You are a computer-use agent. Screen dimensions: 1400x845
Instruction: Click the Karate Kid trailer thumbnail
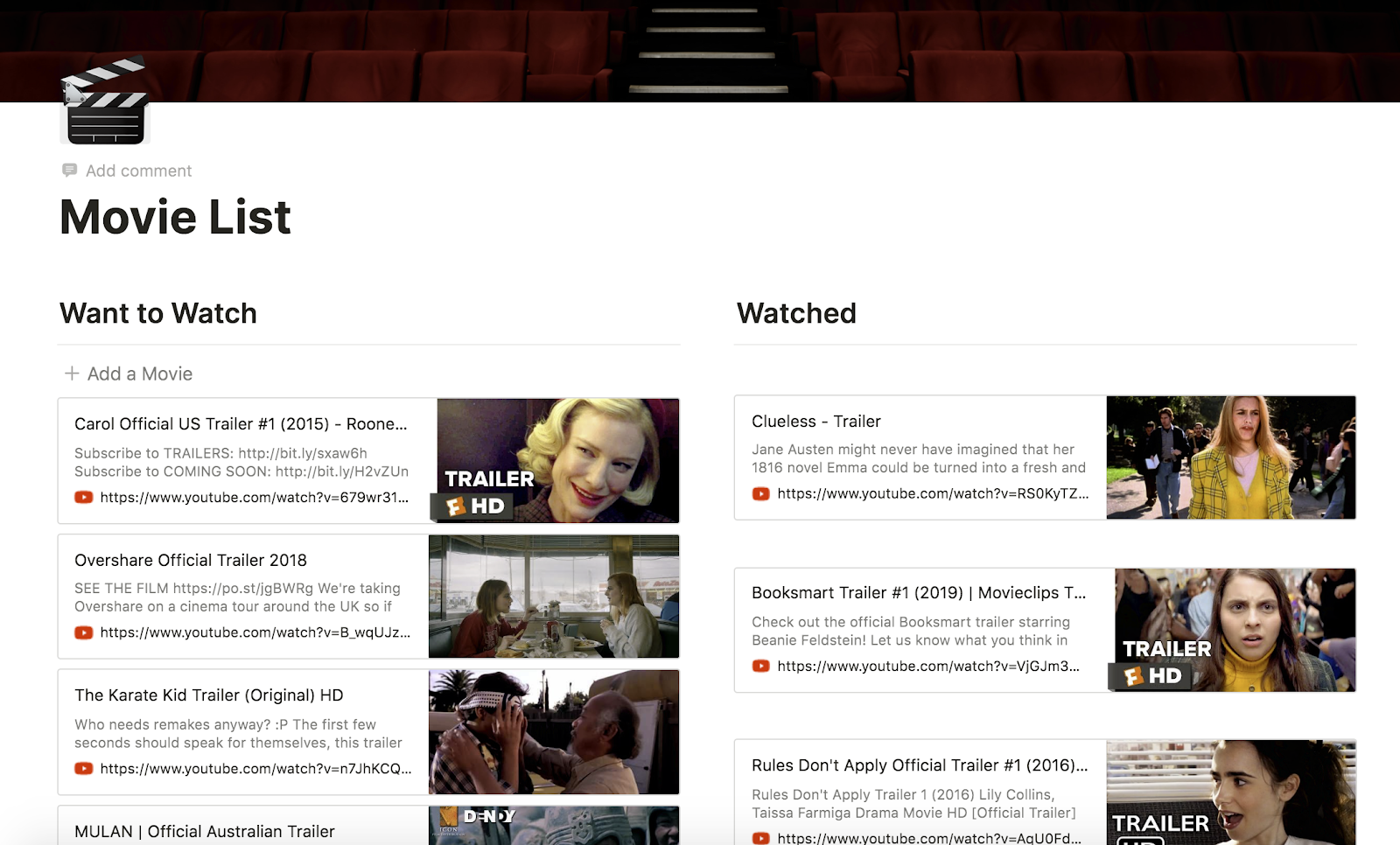tap(554, 732)
